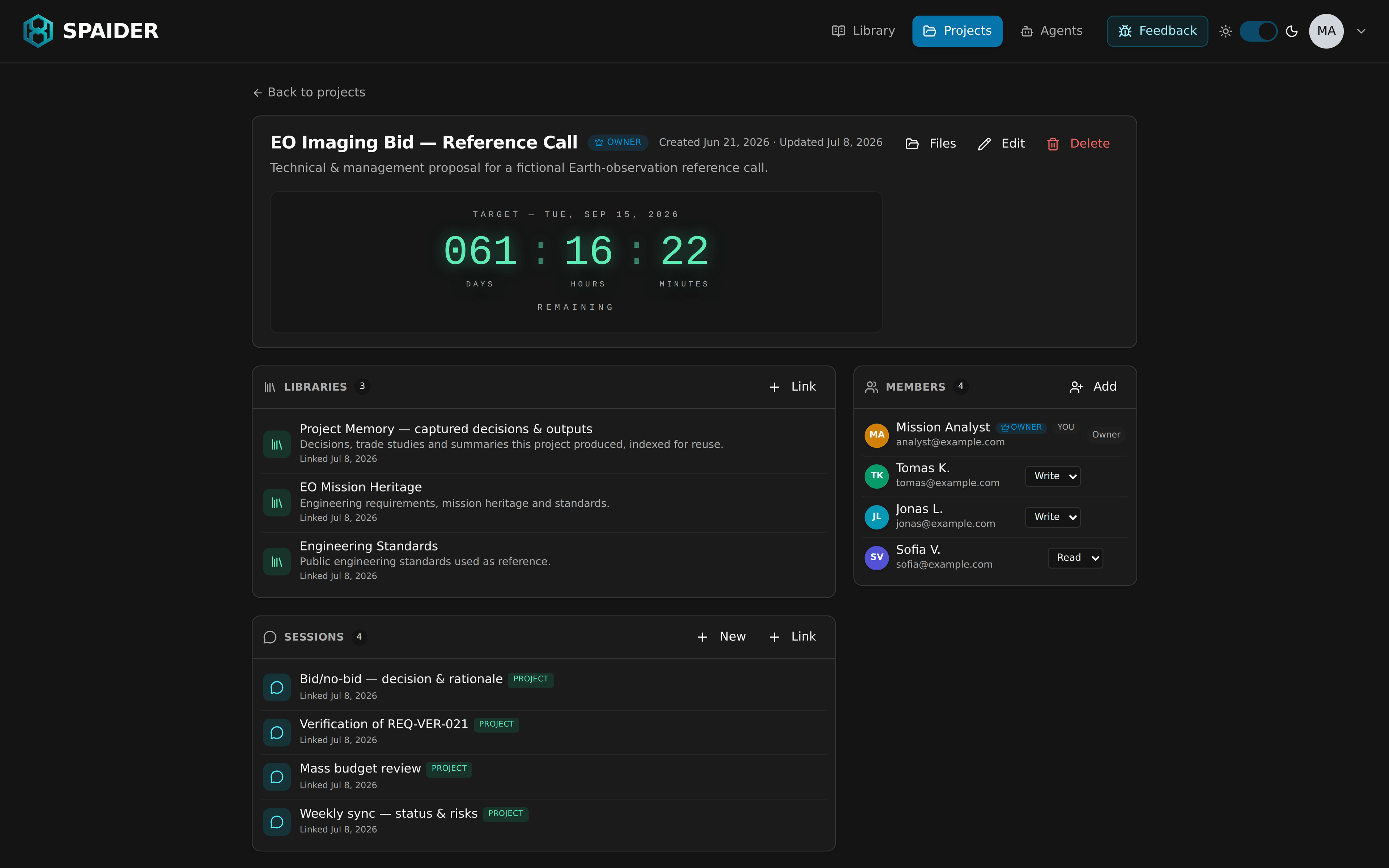Open Project Memory — captured decisions & outputs

tap(445, 429)
